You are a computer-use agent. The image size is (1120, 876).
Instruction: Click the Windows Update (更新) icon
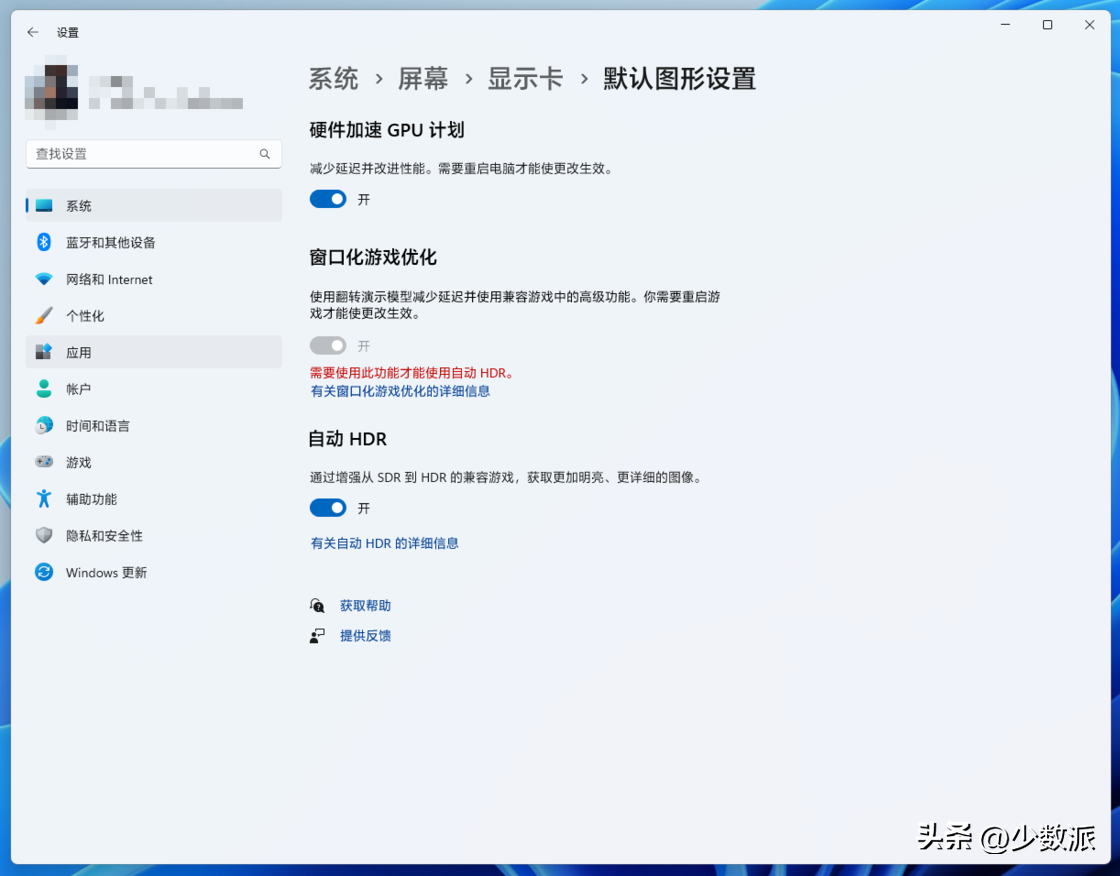click(44, 572)
